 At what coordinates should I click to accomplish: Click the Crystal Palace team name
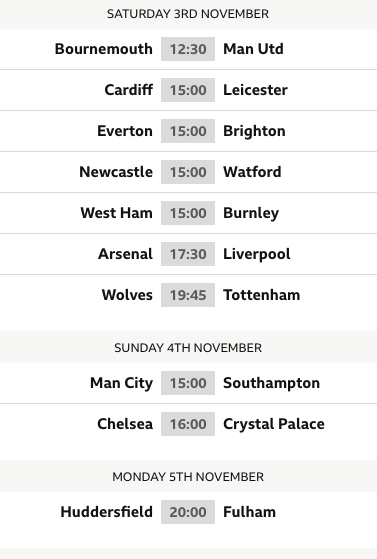(274, 424)
